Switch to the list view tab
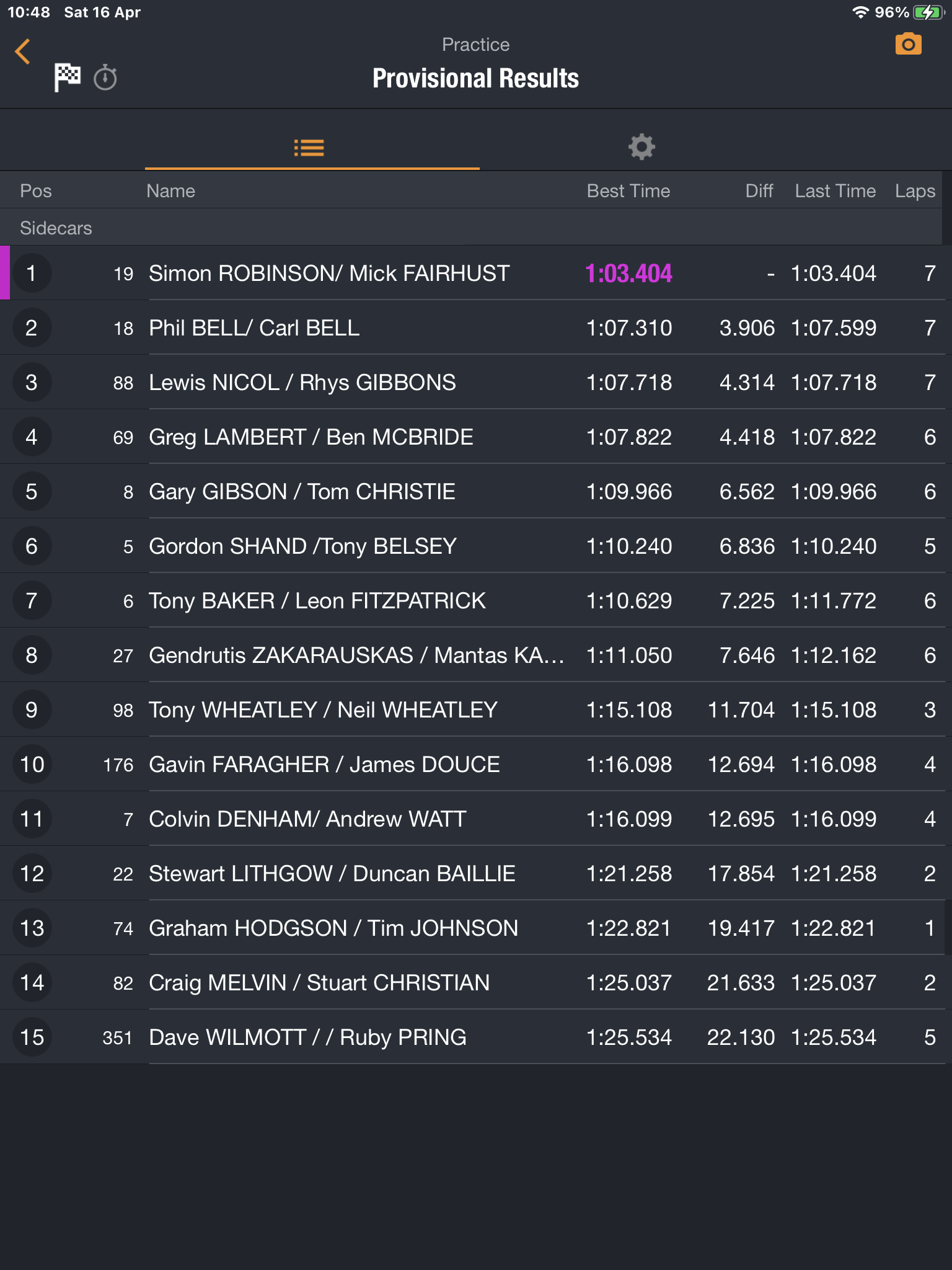 point(309,148)
